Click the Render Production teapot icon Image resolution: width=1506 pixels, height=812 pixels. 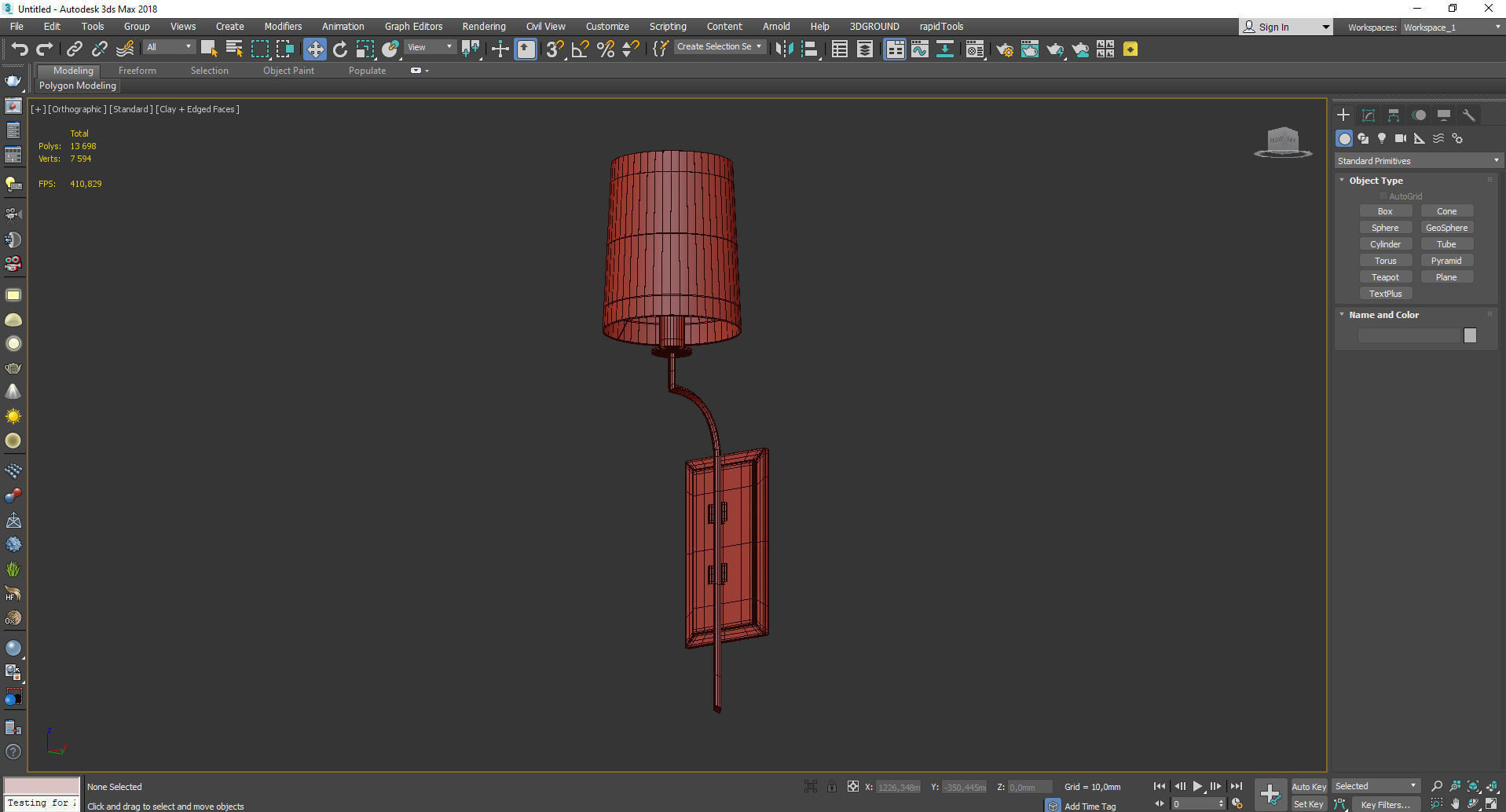(x=1055, y=49)
